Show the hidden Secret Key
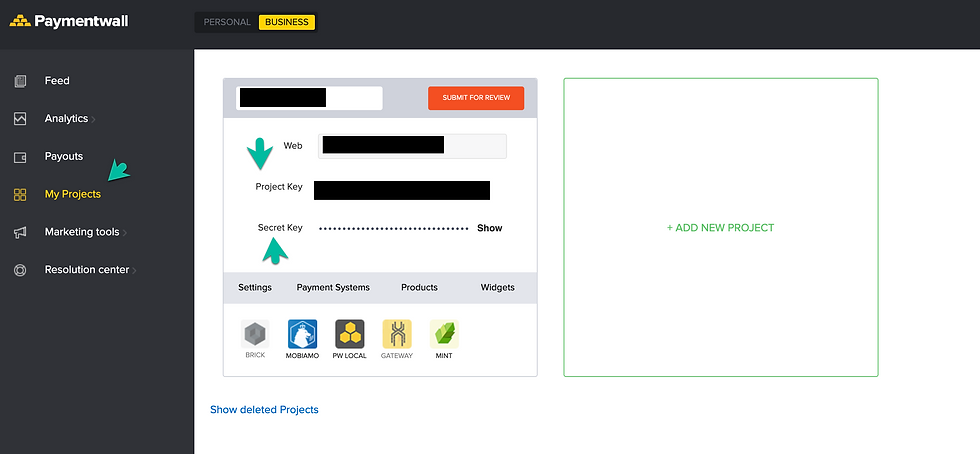The height and width of the screenshot is (454, 980). (490, 228)
